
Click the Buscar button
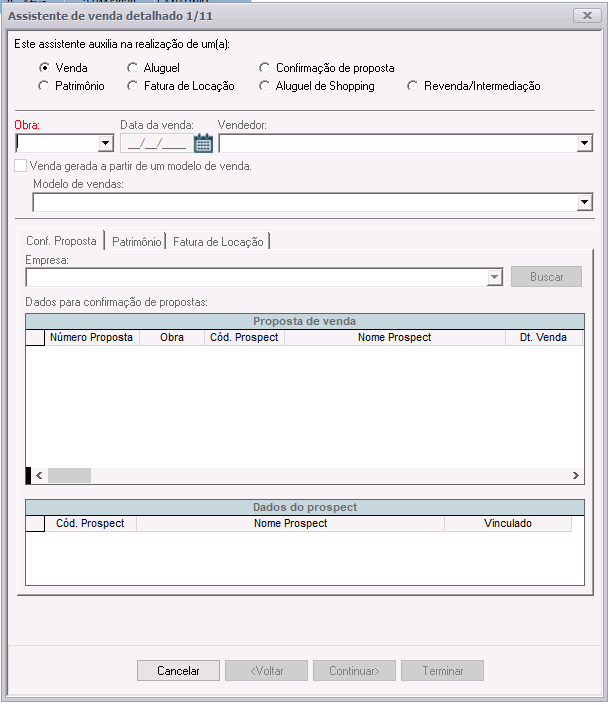coord(546,277)
